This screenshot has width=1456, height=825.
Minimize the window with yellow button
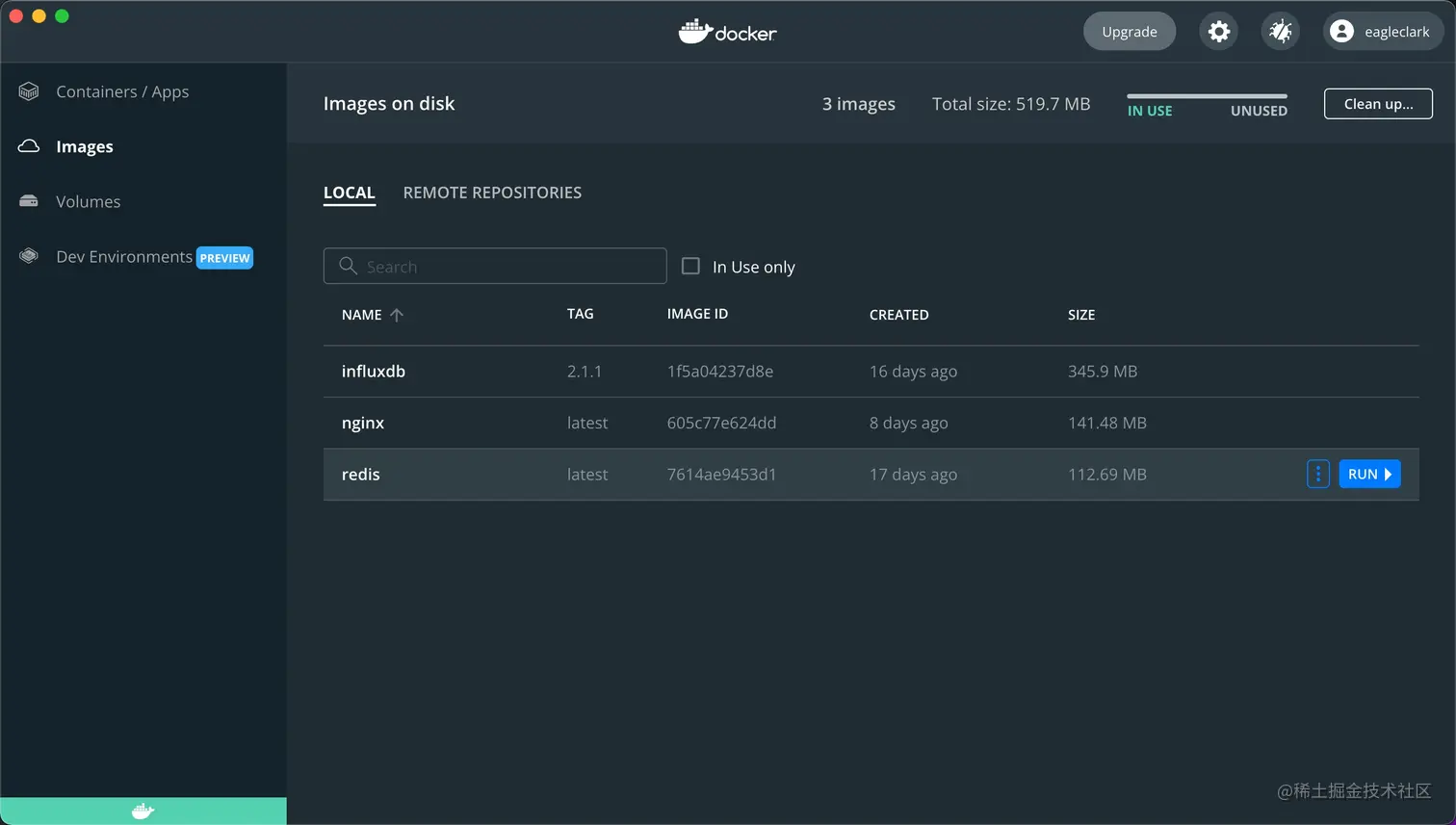(x=39, y=15)
